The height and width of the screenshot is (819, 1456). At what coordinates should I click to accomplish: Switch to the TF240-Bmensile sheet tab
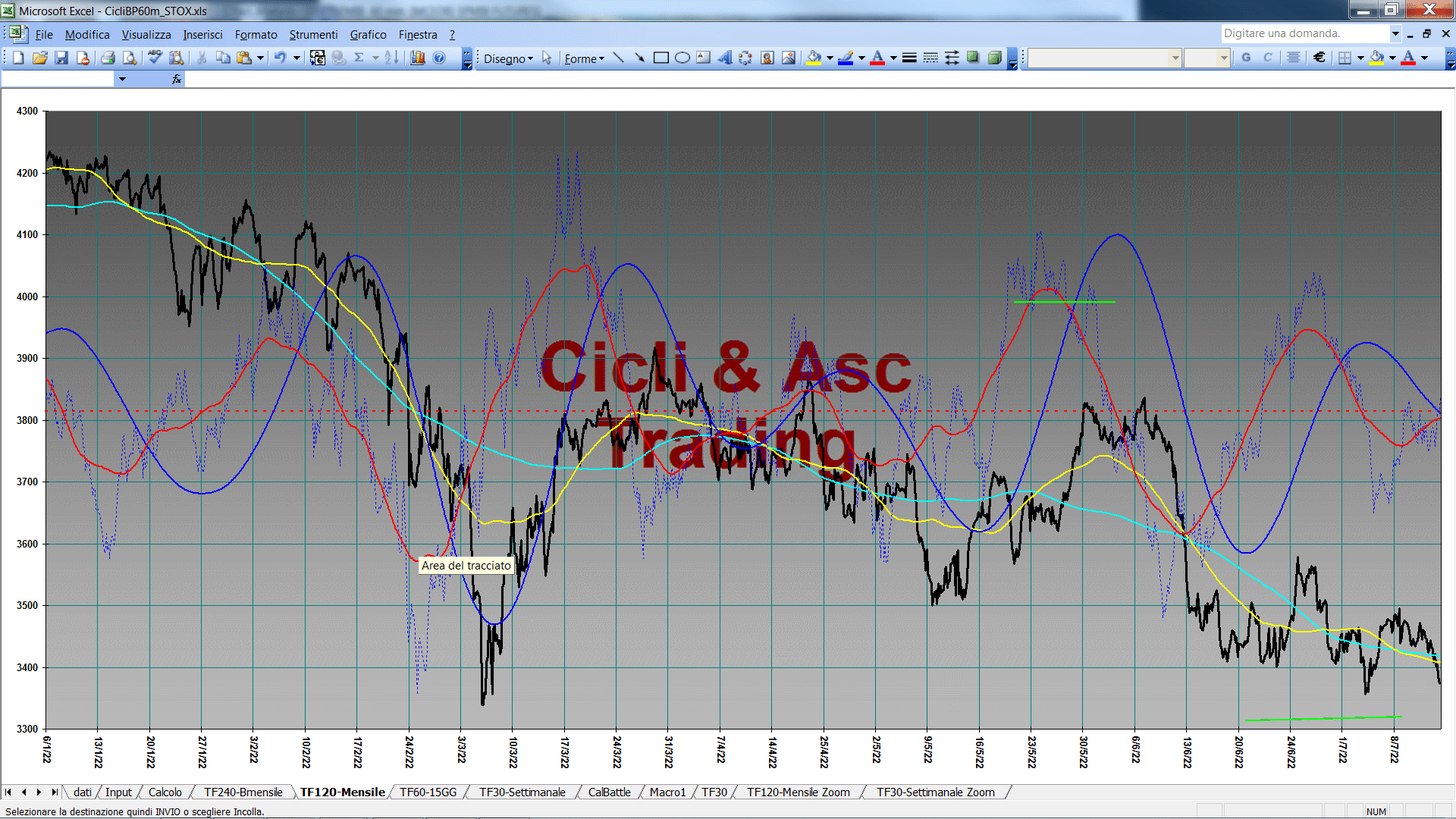coord(243,792)
